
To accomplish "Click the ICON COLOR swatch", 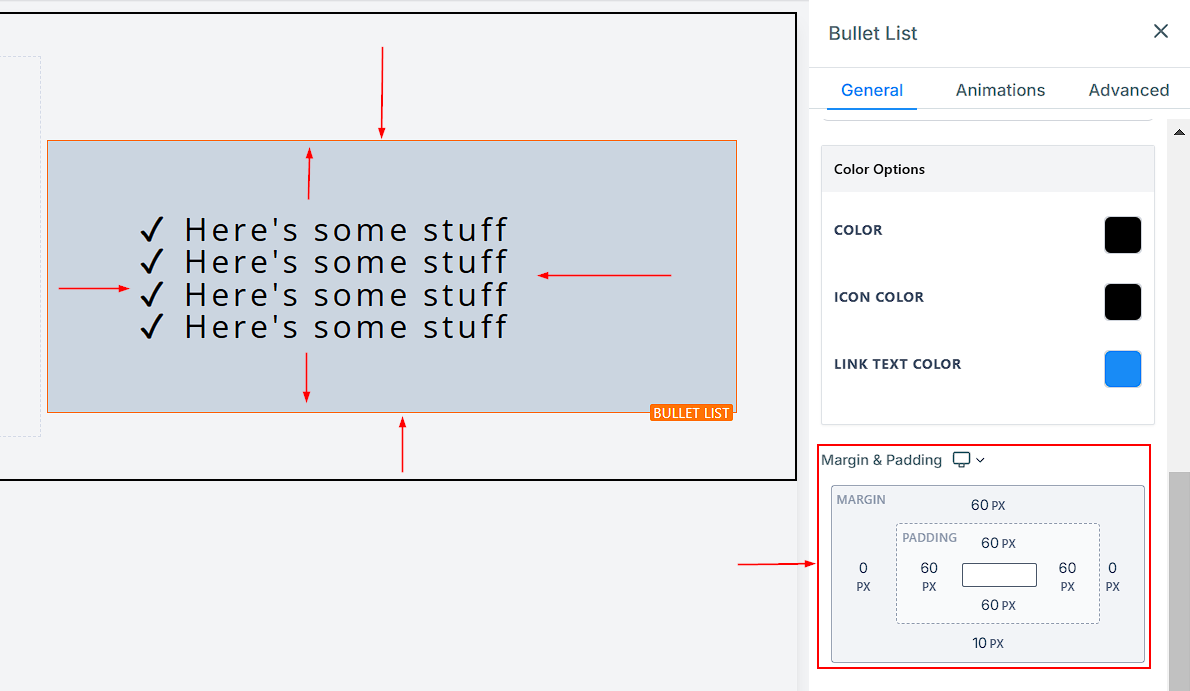I will click(1122, 302).
